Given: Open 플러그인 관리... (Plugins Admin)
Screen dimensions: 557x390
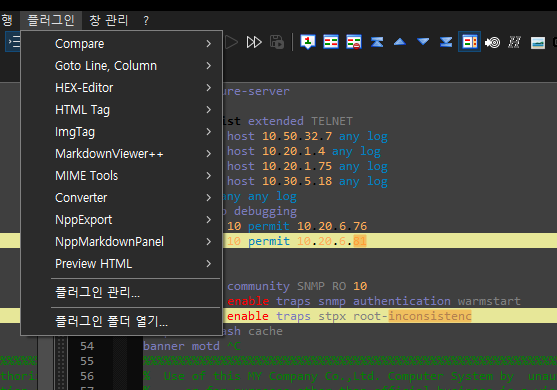Looking at the screenshot, I should (x=121, y=293).
